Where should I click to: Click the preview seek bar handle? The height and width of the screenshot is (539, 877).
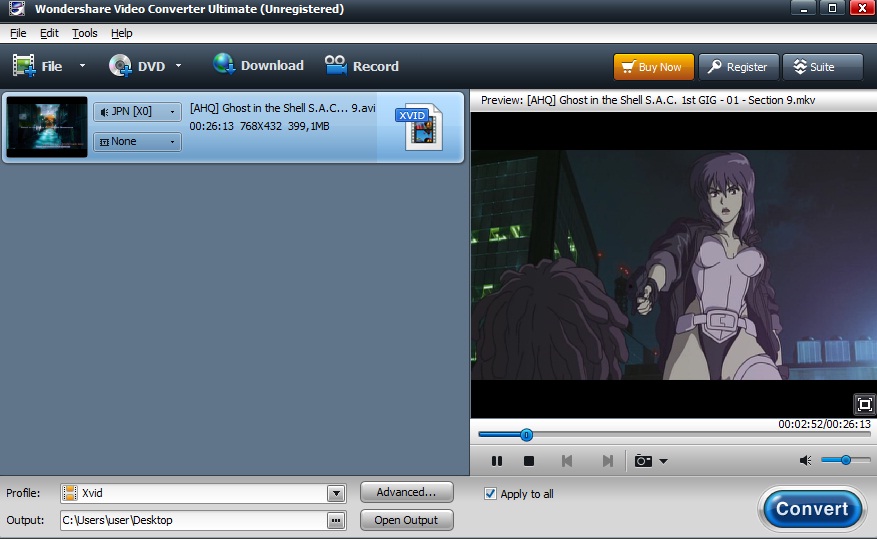pyautogui.click(x=526, y=434)
